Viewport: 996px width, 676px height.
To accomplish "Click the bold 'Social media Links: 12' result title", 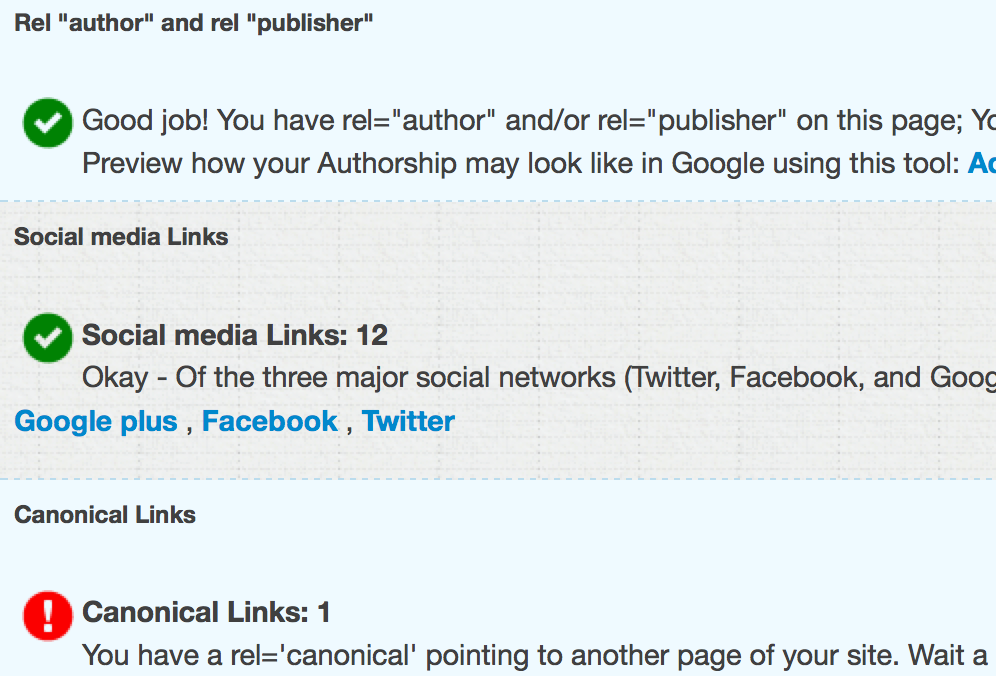I will pos(235,335).
